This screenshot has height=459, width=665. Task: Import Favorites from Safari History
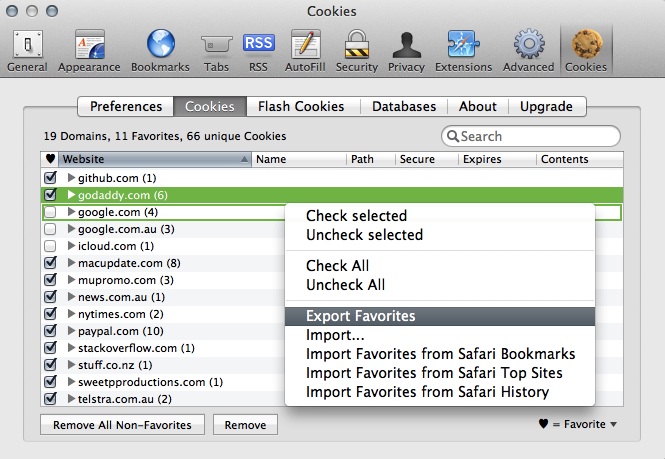440,392
